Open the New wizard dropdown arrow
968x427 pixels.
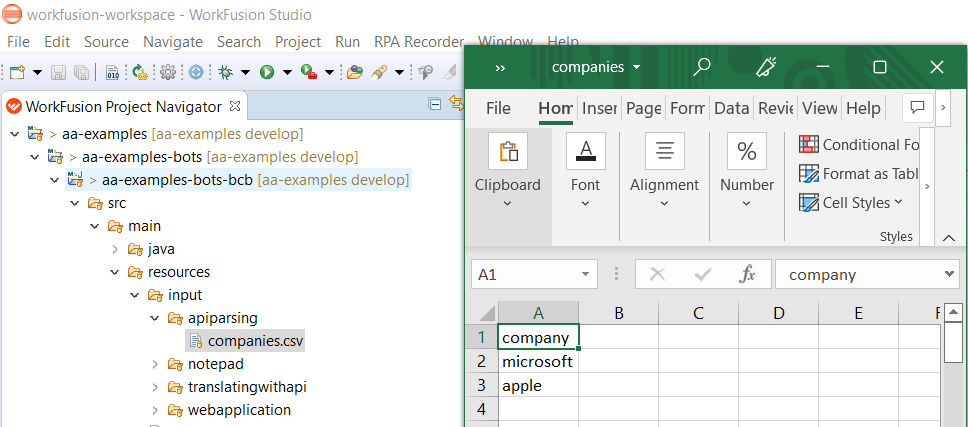tap(37, 73)
